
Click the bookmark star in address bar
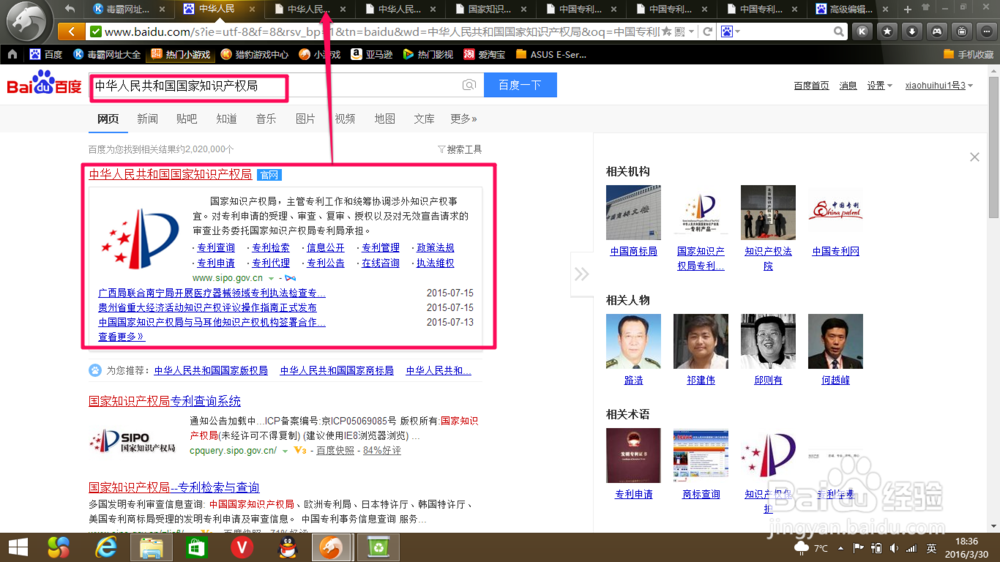[x=666, y=31]
